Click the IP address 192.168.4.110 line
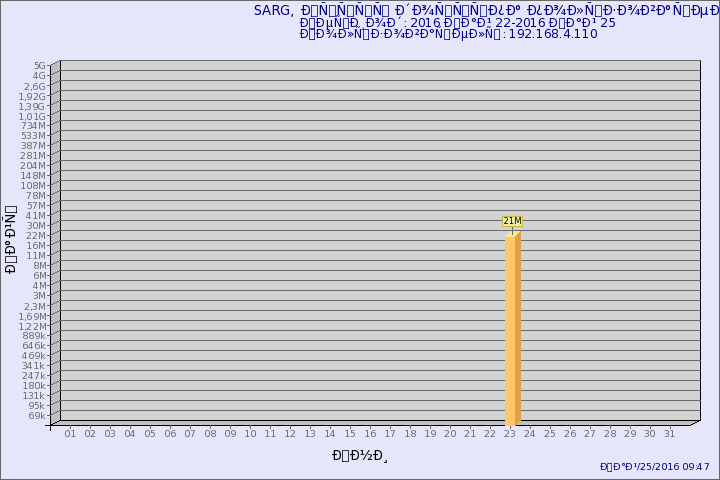 [x=448, y=34]
